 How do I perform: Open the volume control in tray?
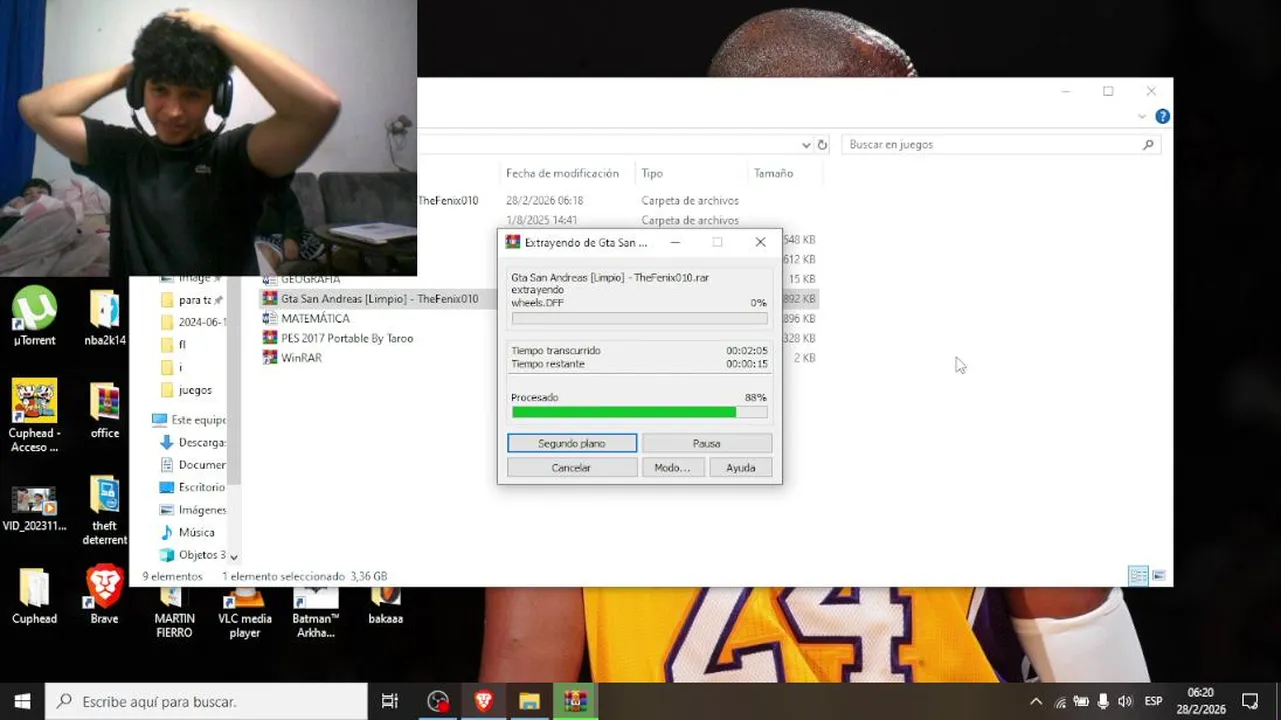(x=1125, y=701)
